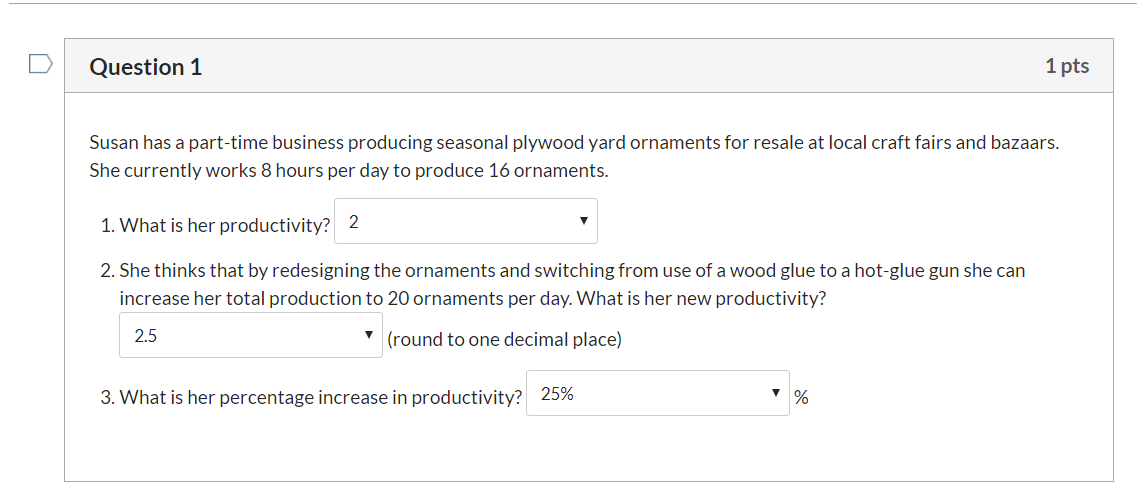Click the gray Question 1 header bar
This screenshot has height=497, width=1137.
[589, 66]
